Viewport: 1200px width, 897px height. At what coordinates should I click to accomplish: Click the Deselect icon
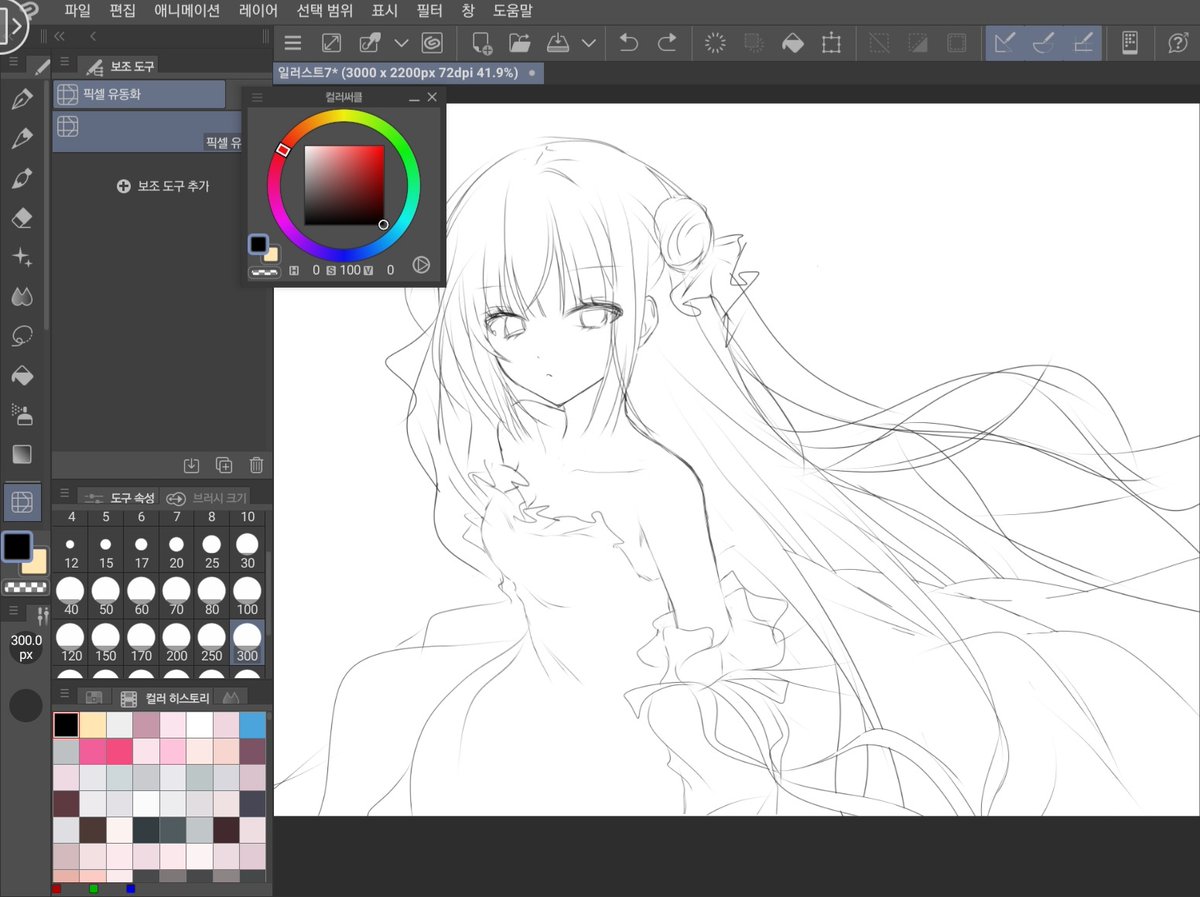point(879,43)
